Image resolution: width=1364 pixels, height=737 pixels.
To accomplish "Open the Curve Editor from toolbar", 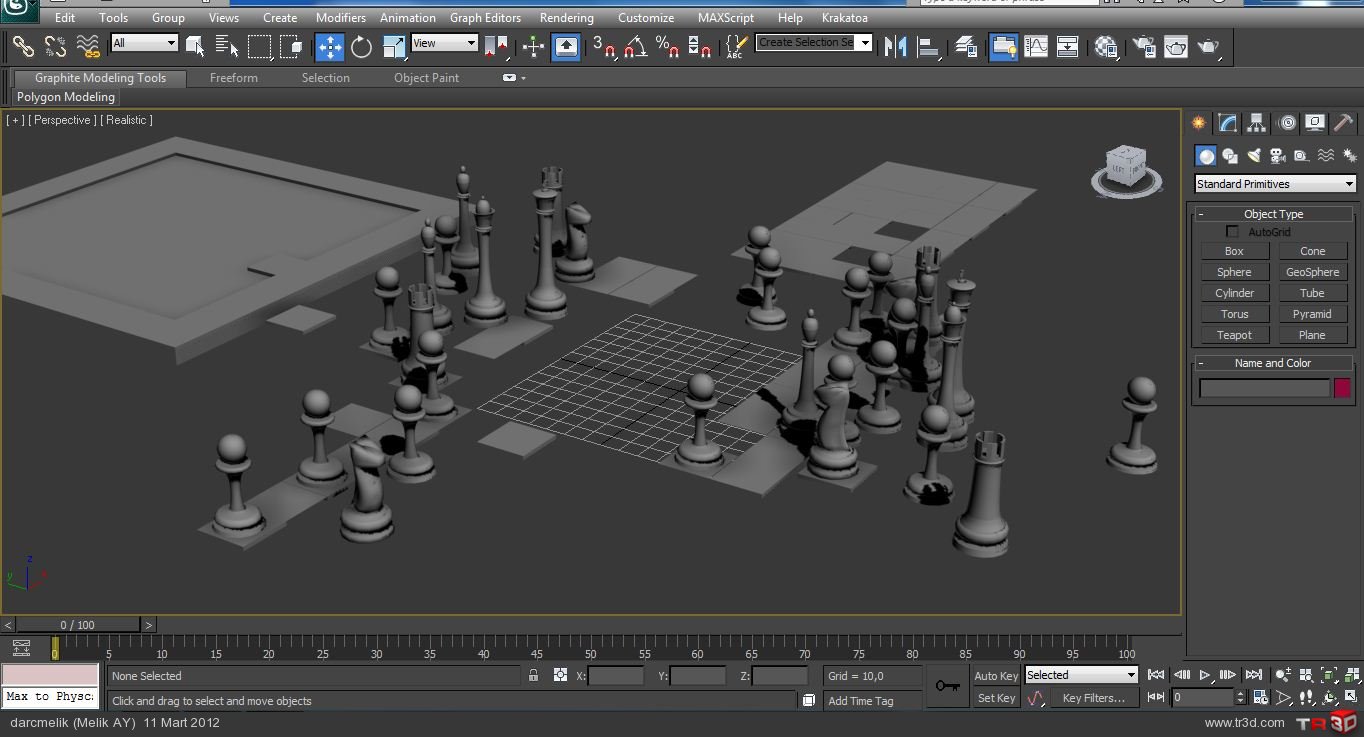I will click(x=1036, y=47).
